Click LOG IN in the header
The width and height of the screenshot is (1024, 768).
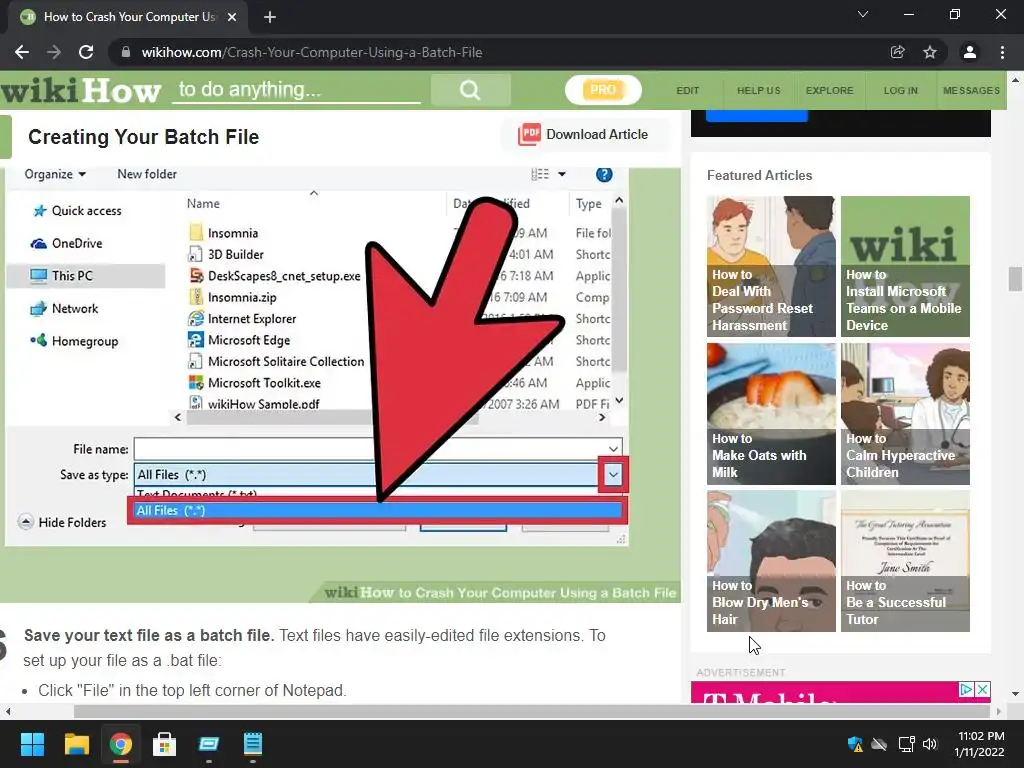tap(901, 90)
